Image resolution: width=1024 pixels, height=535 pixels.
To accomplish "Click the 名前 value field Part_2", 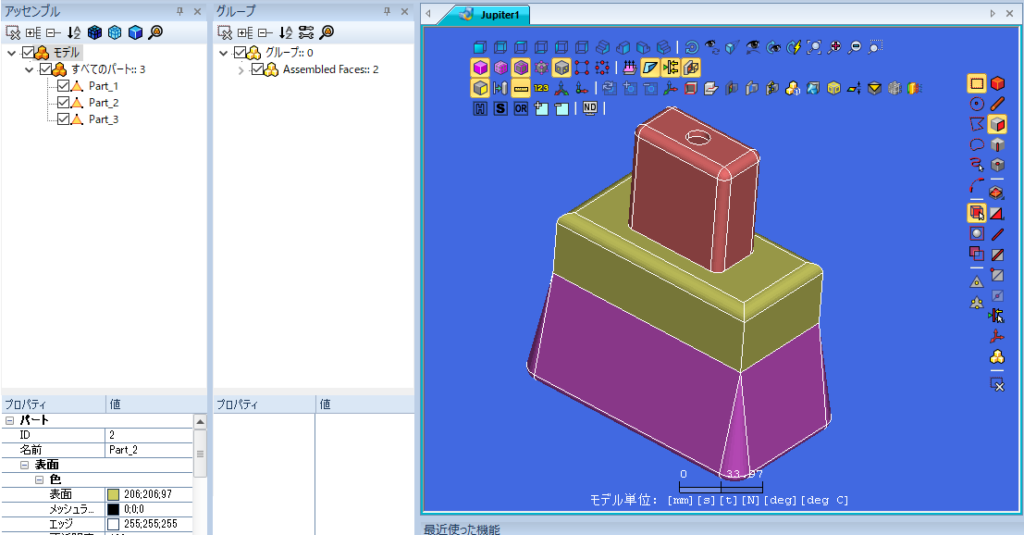I will click(149, 449).
